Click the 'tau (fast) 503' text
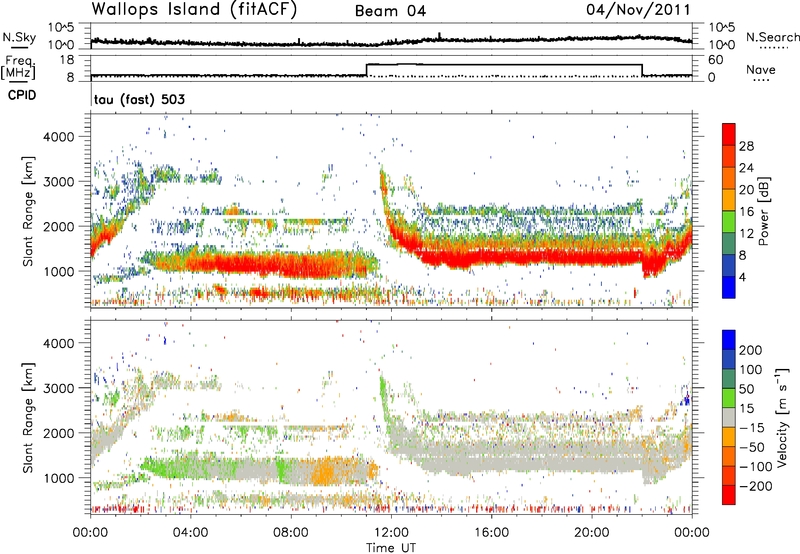This screenshot has width=800, height=554. [x=139, y=99]
